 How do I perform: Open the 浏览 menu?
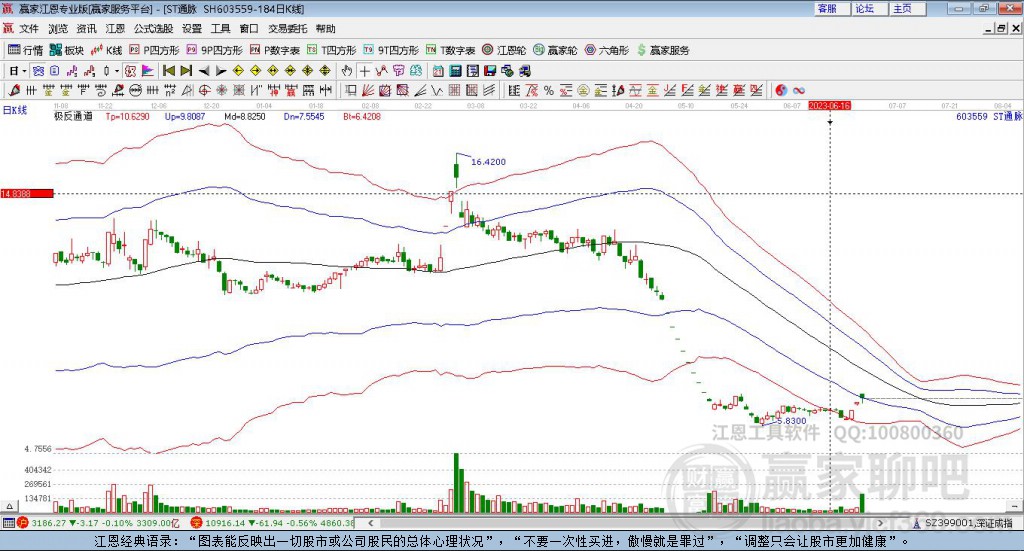click(x=57, y=29)
